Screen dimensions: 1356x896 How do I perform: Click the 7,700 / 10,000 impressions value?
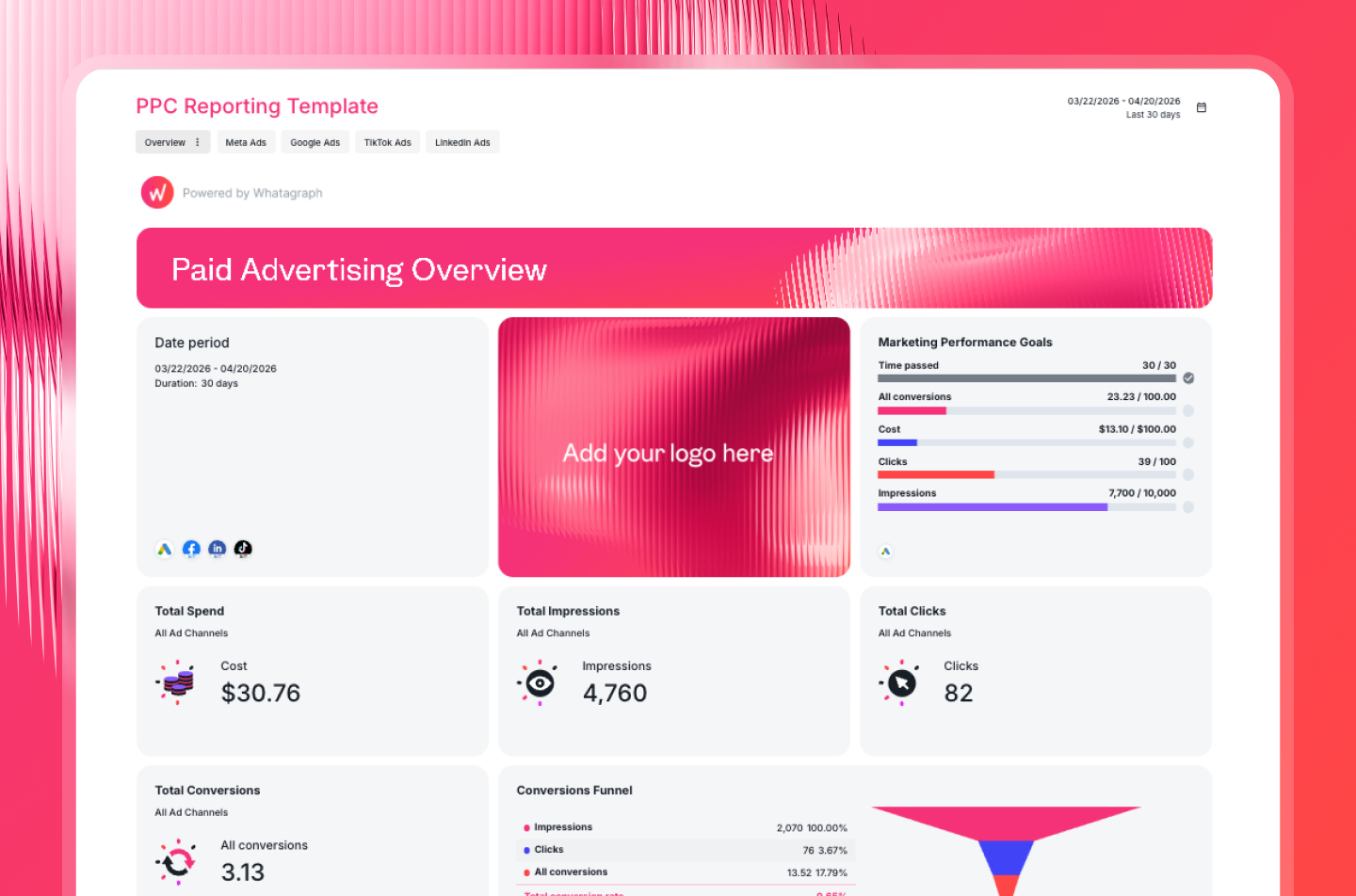click(1142, 493)
